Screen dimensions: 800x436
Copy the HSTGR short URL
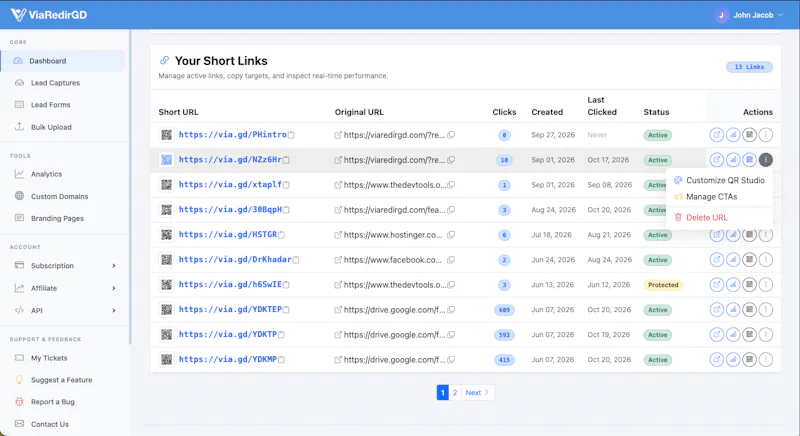point(282,235)
